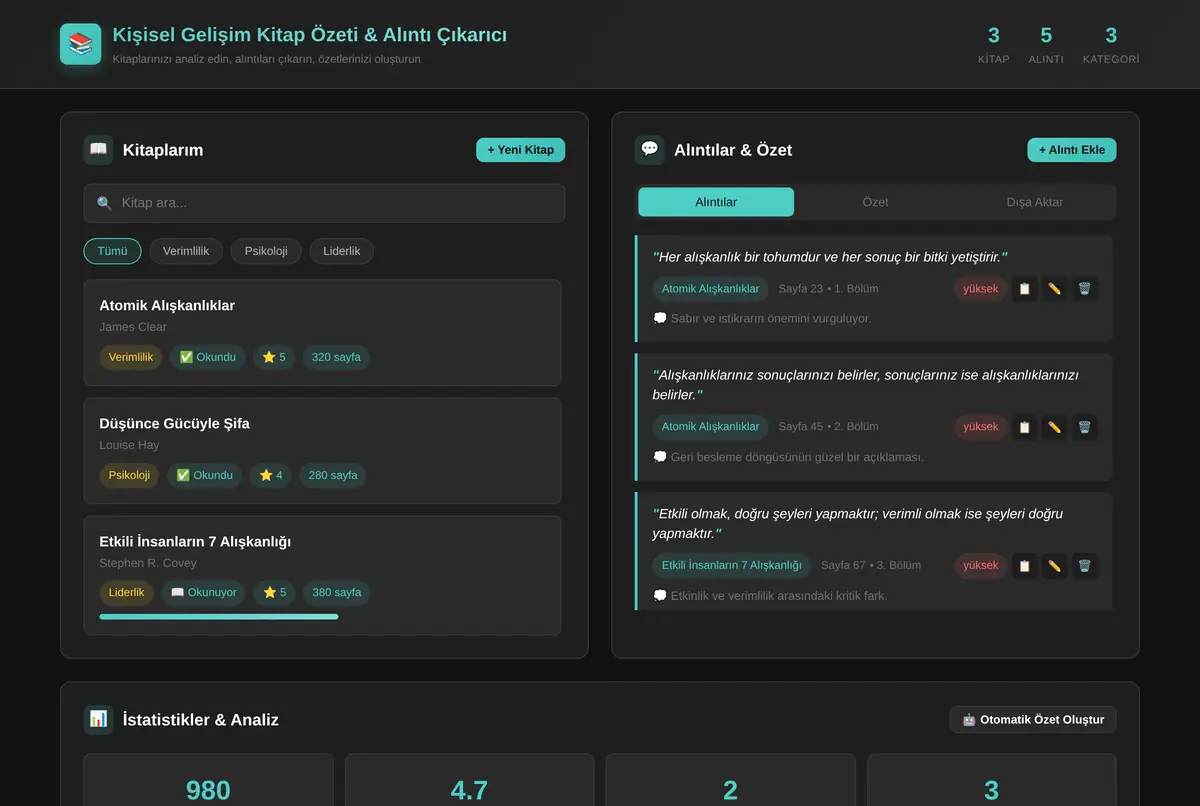Click the Atomik Alışkanlıklar tag on Sayfa 23 quote
This screenshot has height=806, width=1200.
click(711, 289)
